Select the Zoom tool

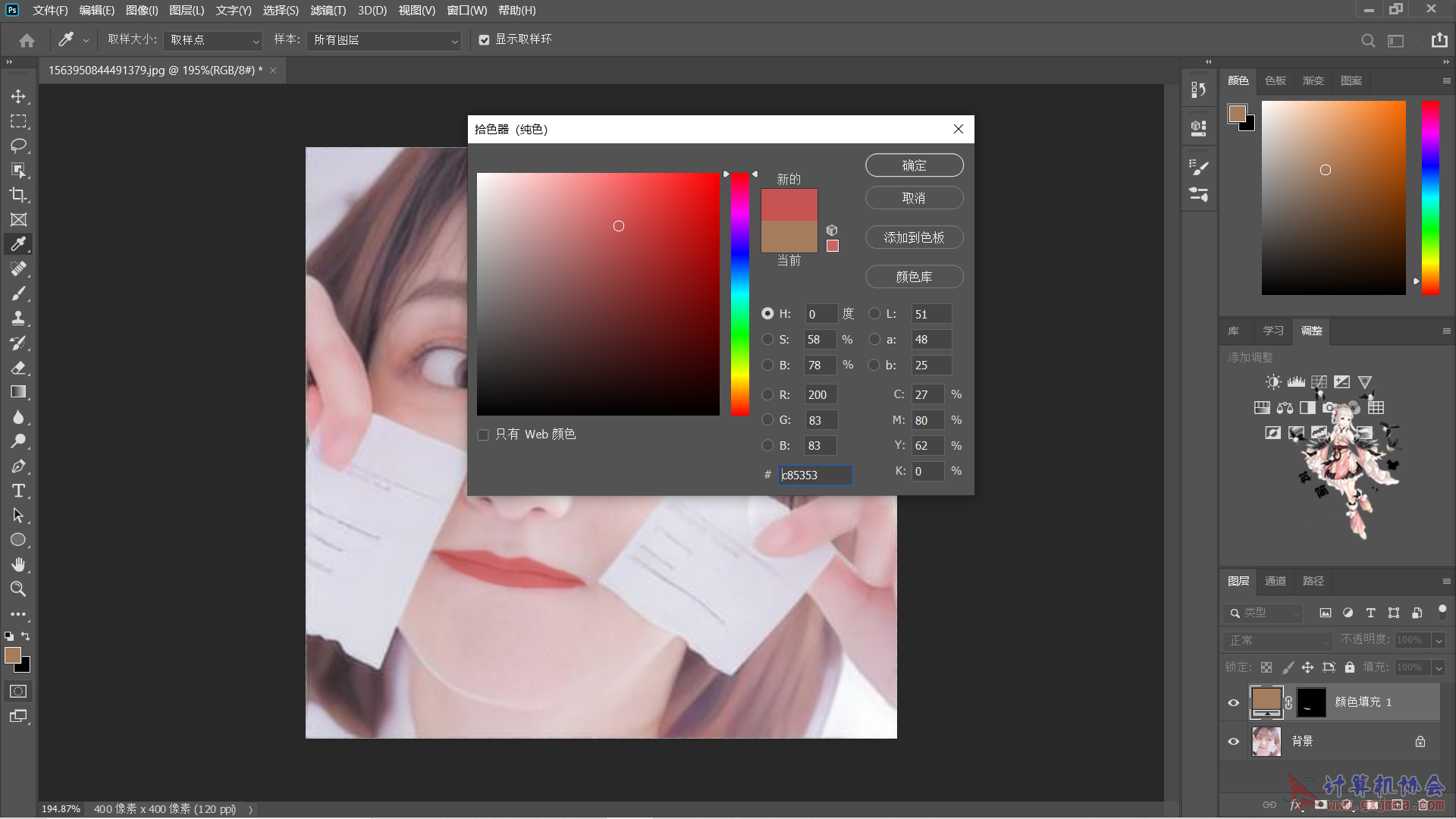tap(18, 588)
